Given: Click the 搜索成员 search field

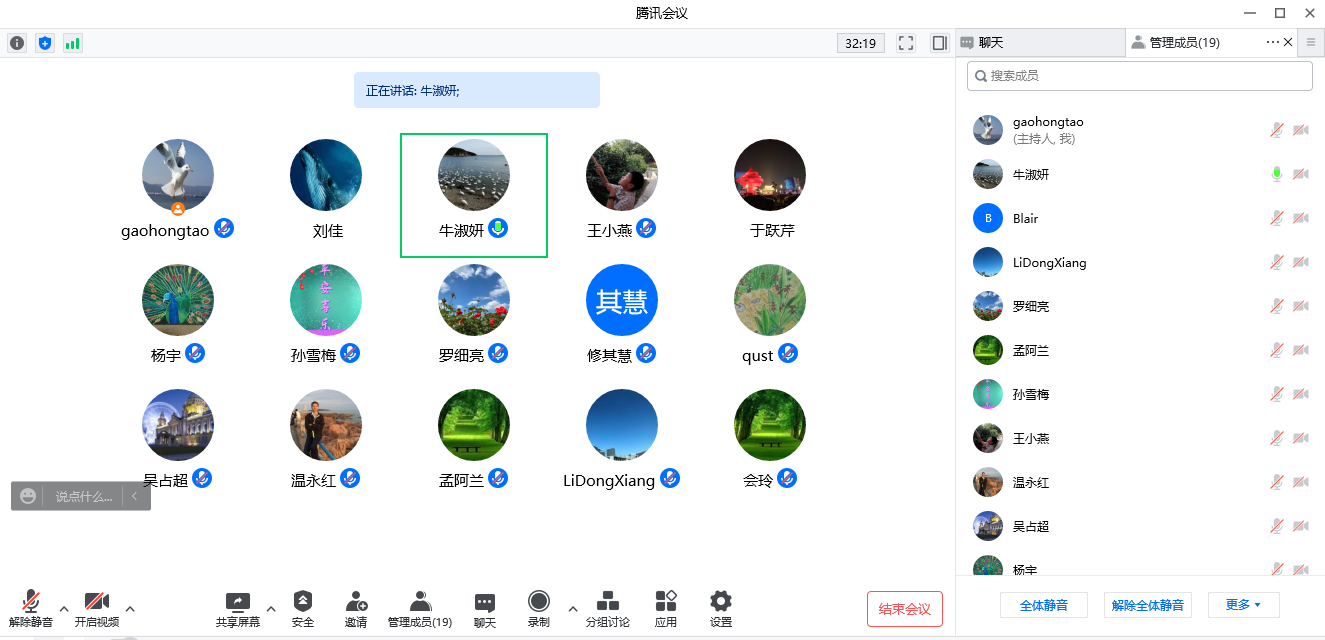Looking at the screenshot, I should 1140,76.
